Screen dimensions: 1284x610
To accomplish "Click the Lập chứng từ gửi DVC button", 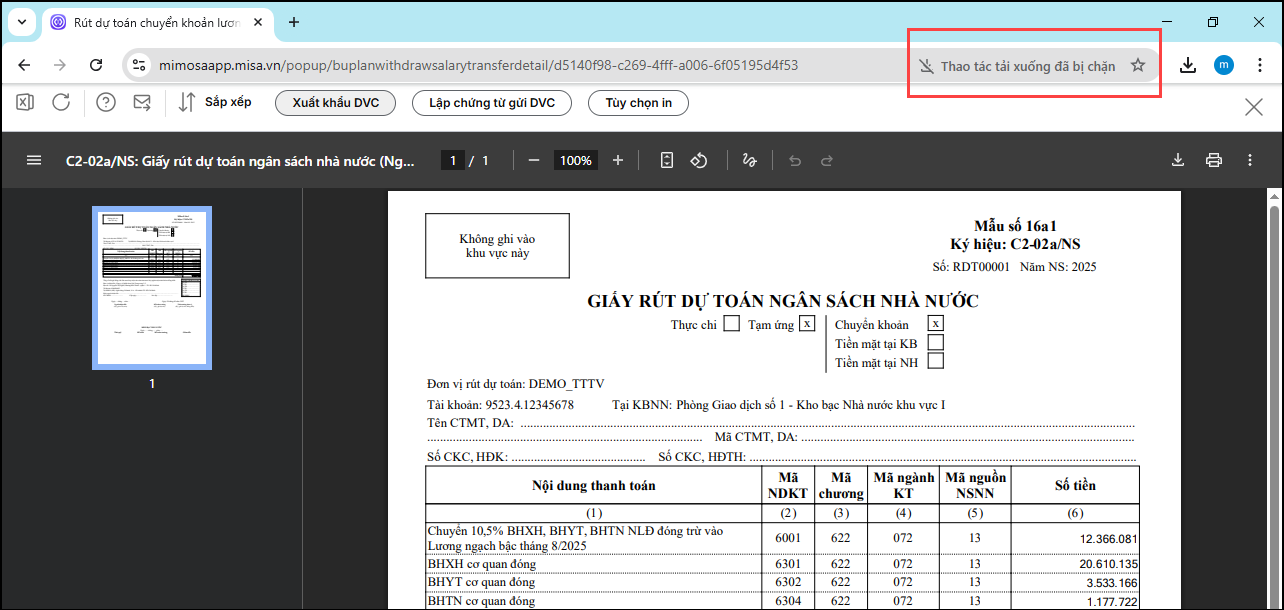I will pos(491,103).
